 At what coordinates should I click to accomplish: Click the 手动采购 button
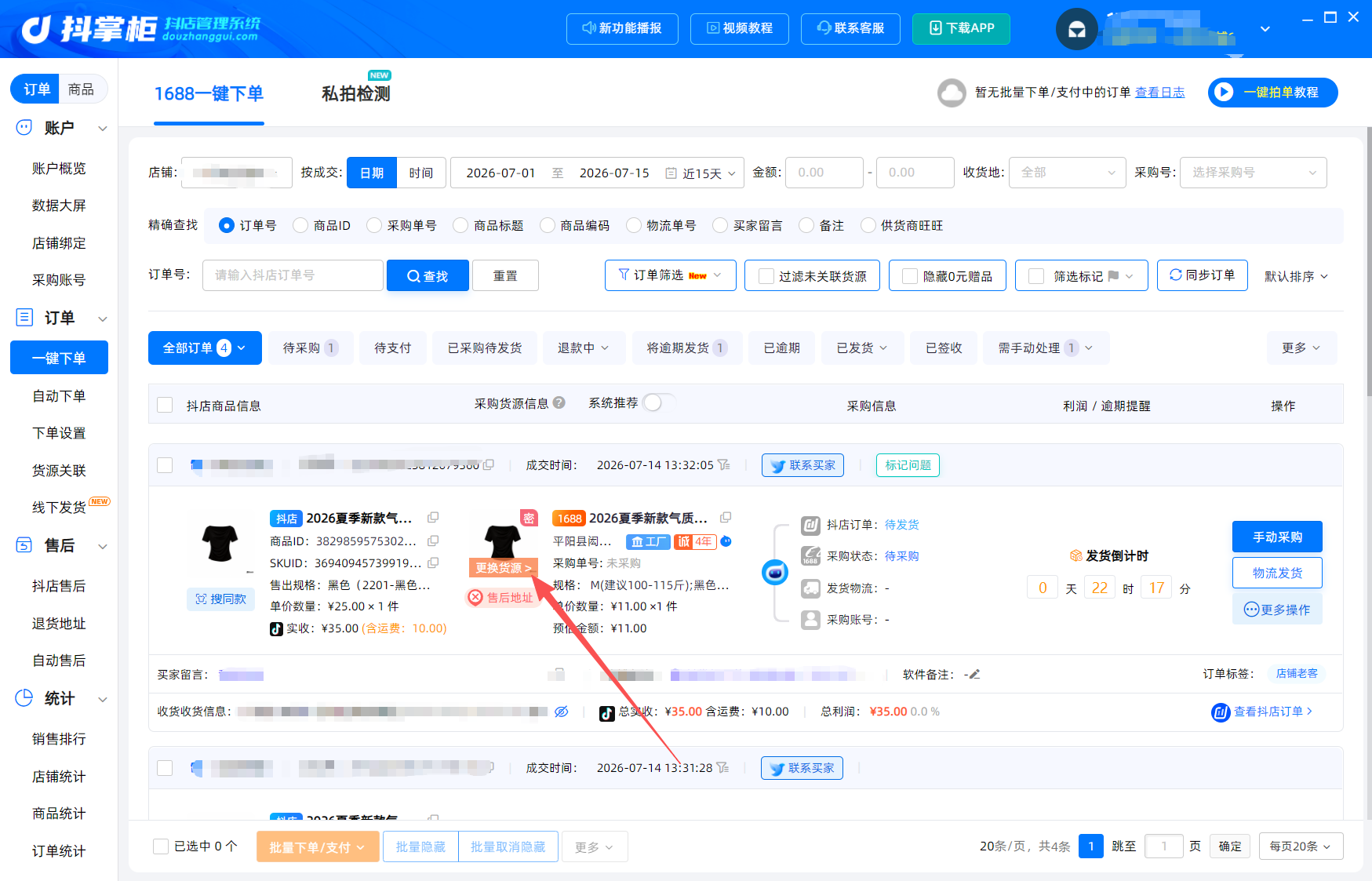[x=1277, y=537]
